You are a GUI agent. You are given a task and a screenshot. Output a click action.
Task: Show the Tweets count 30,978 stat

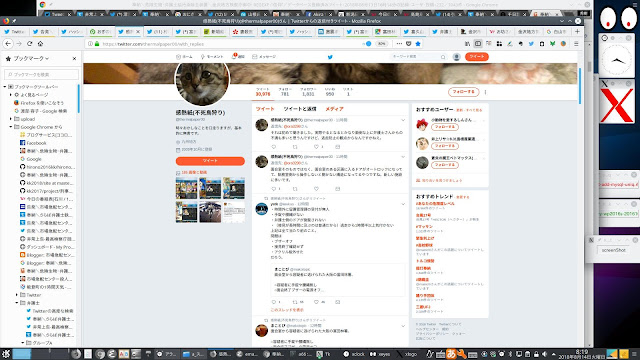click(263, 92)
